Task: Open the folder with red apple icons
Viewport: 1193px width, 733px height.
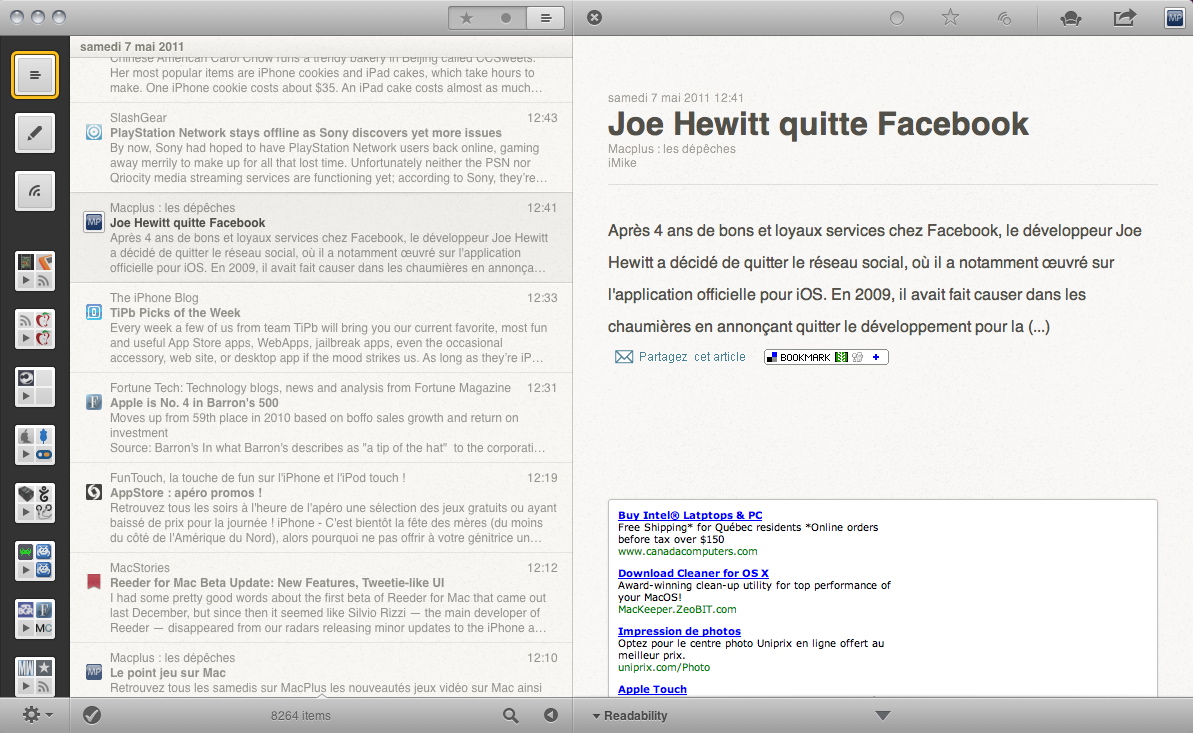Action: (35, 329)
